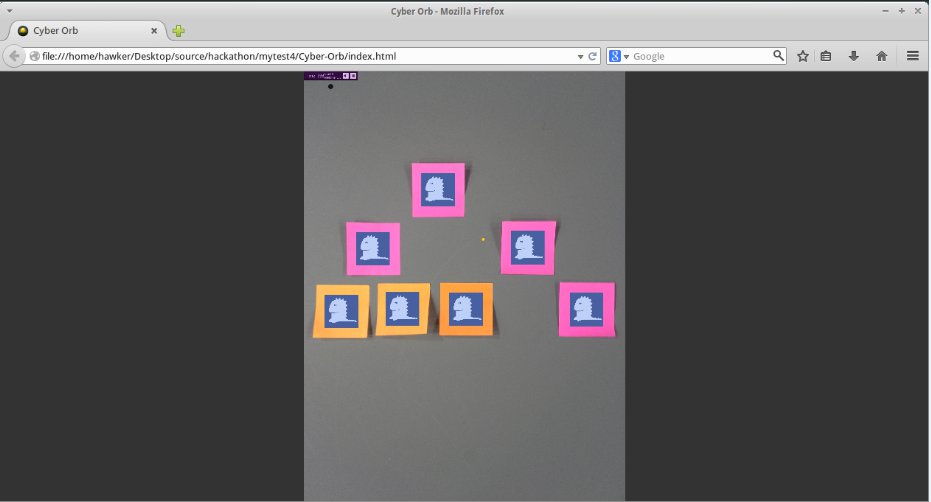Click the small yellow dot
This screenshot has height=502, width=931.
point(483,239)
